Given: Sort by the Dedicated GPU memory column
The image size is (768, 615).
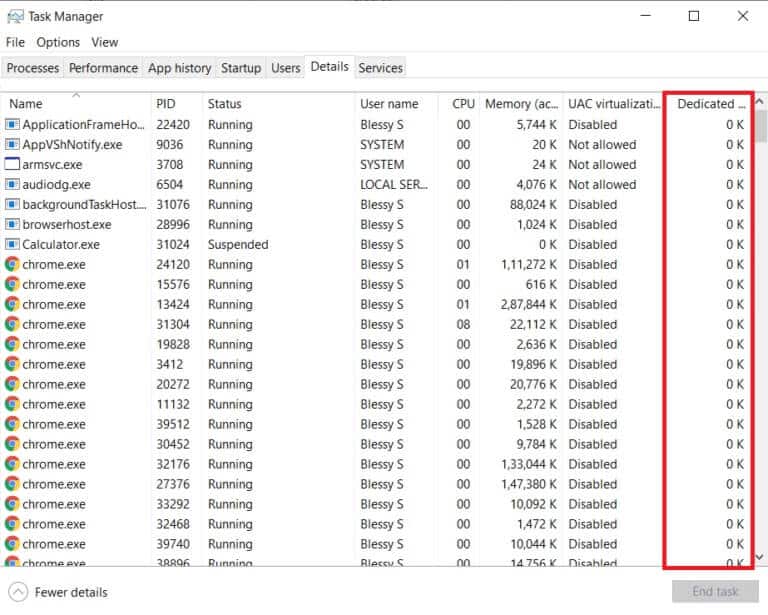Looking at the screenshot, I should pyautogui.click(x=710, y=104).
